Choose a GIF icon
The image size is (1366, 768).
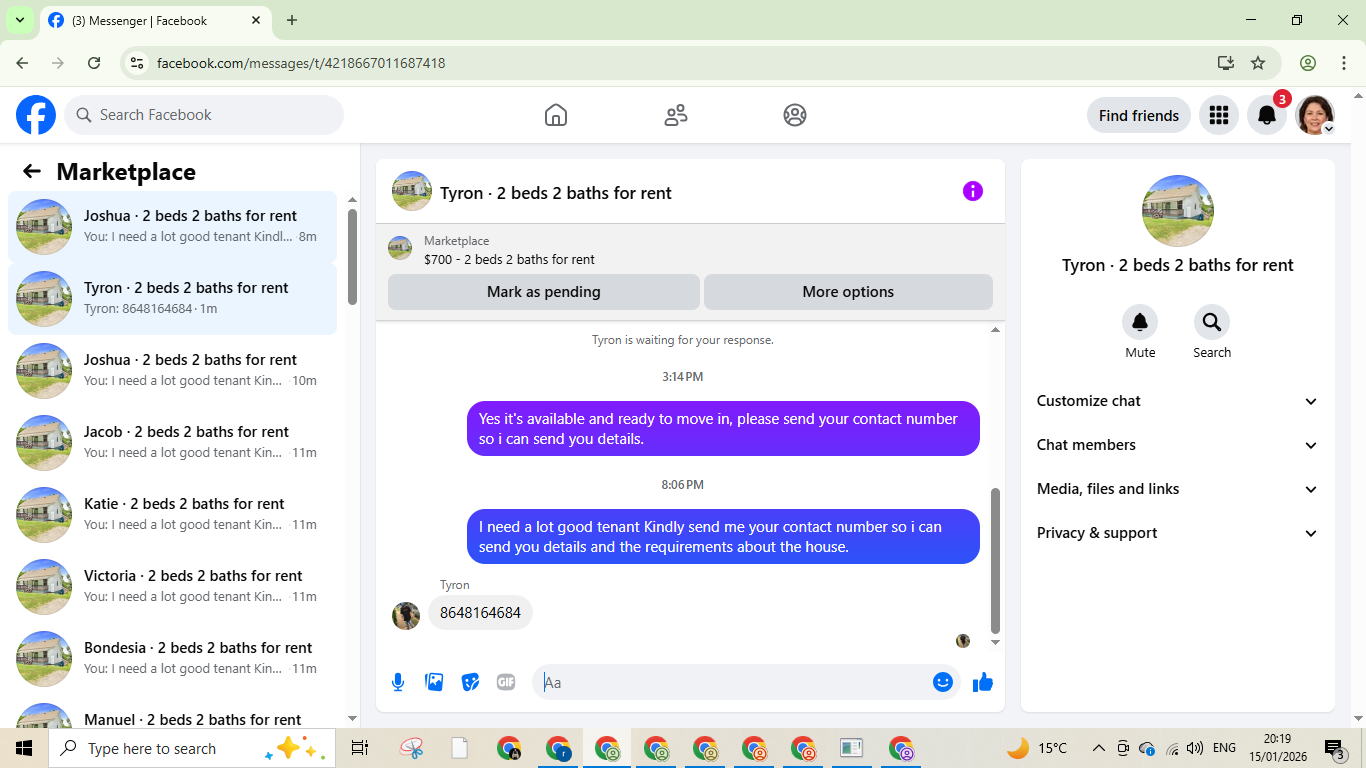pos(506,682)
